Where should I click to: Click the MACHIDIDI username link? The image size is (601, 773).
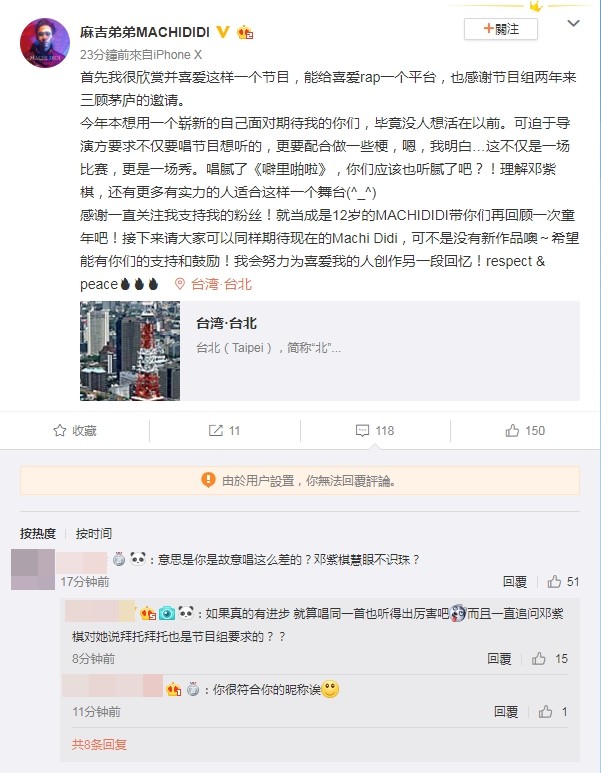pyautogui.click(x=145, y=32)
